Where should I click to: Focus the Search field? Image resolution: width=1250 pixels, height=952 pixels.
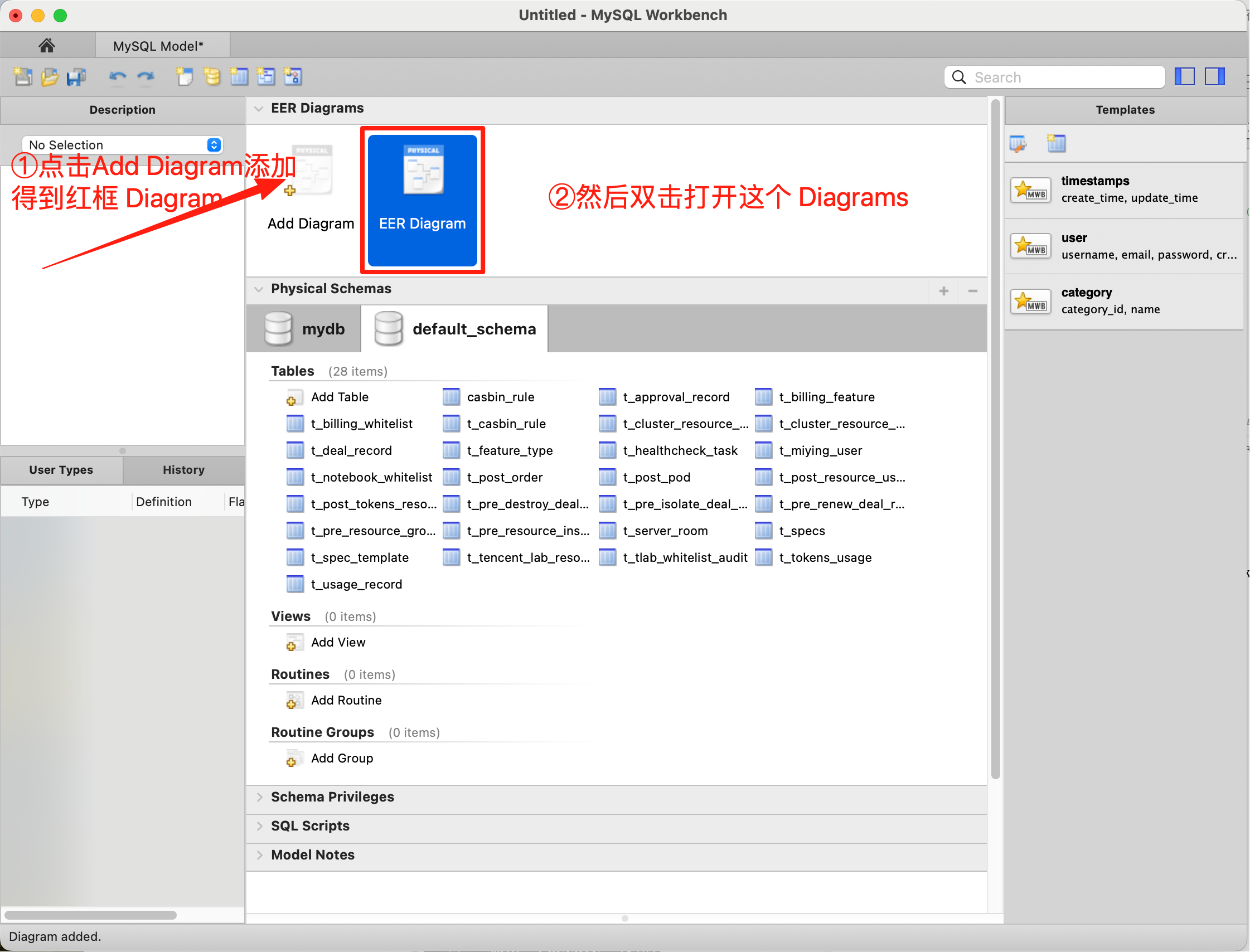1055,77
